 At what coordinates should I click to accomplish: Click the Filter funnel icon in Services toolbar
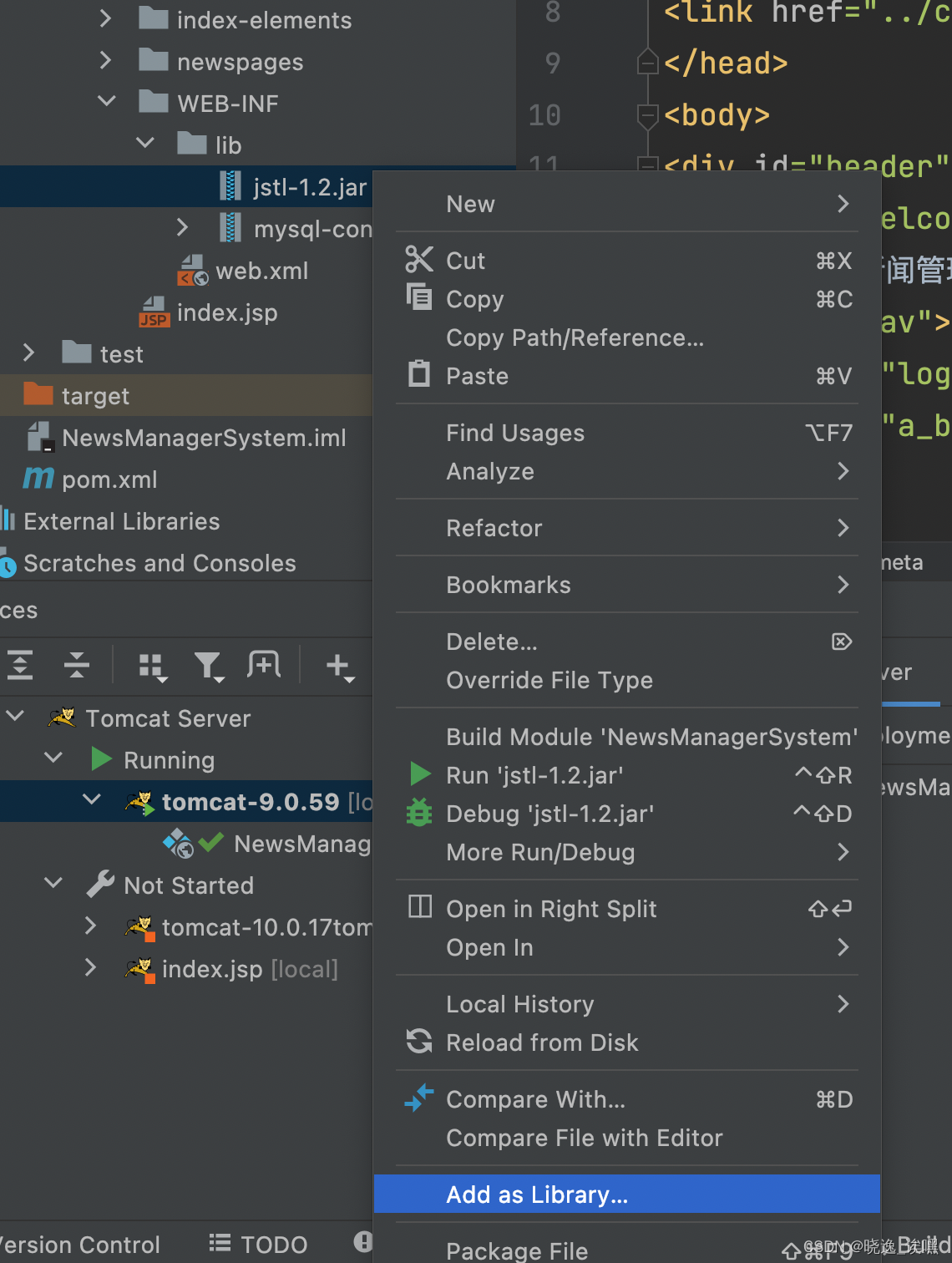(208, 667)
